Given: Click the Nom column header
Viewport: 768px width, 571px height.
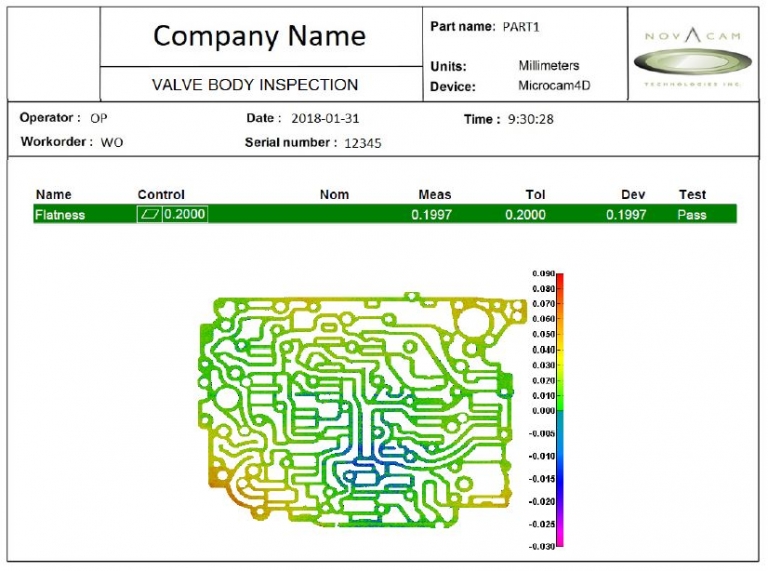Looking at the screenshot, I should [x=334, y=194].
